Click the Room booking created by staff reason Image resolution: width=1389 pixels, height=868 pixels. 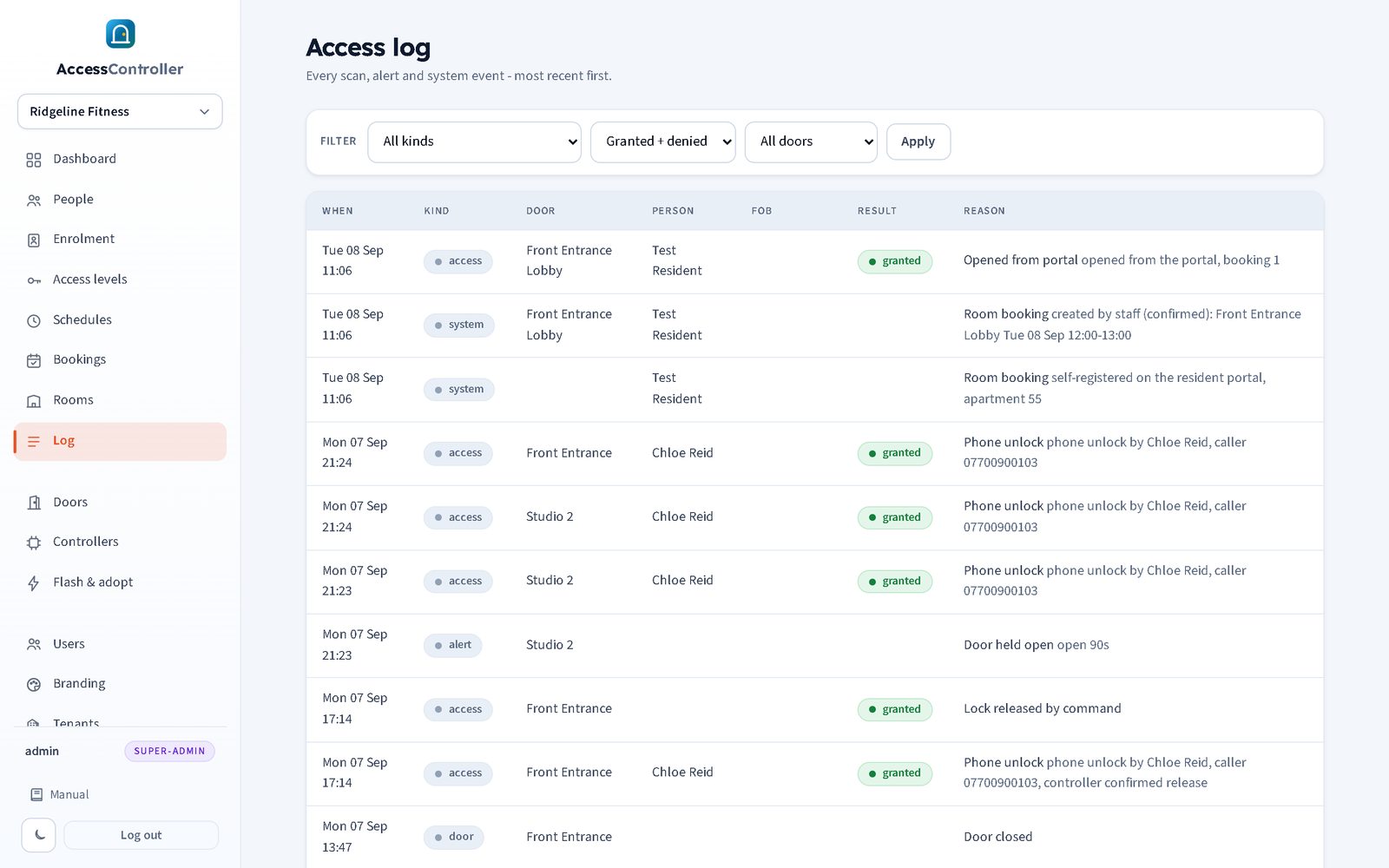pos(1132,325)
